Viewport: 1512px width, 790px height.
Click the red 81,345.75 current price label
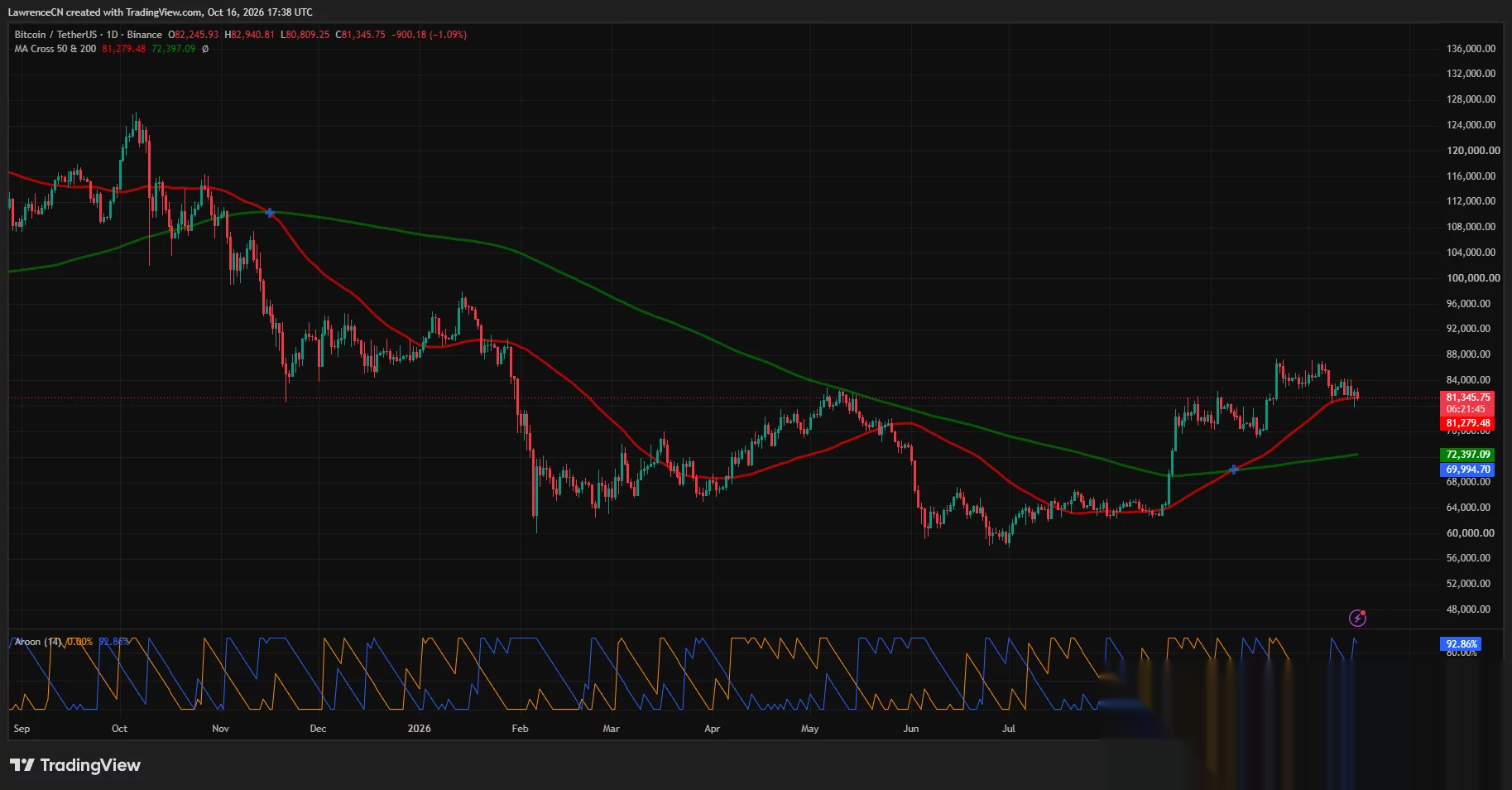point(1467,397)
